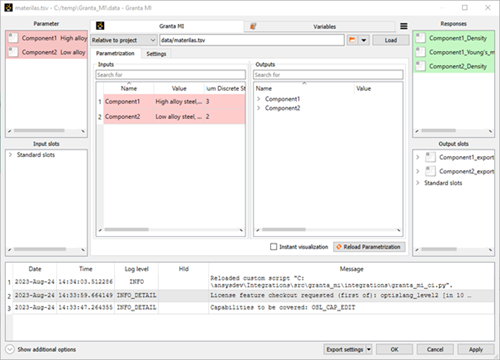Open the hamburger menu icon near Variables
This screenshot has width=500, height=360.
tap(403, 26)
